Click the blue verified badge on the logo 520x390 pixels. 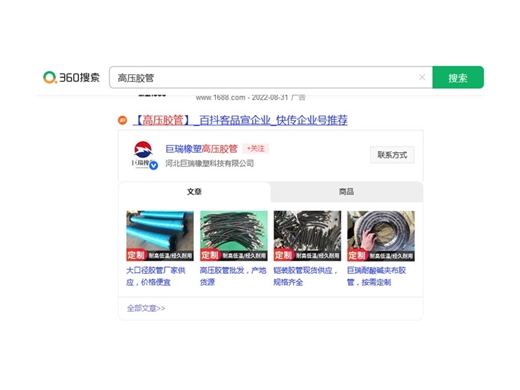pos(153,165)
